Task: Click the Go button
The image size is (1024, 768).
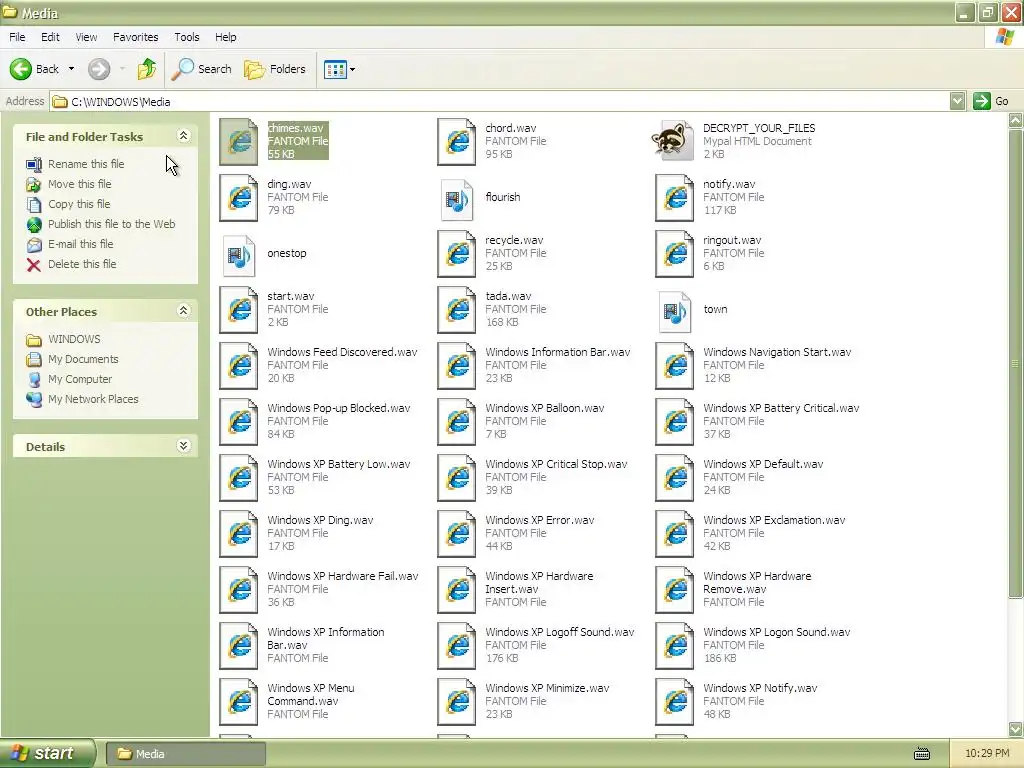Action: coord(992,101)
